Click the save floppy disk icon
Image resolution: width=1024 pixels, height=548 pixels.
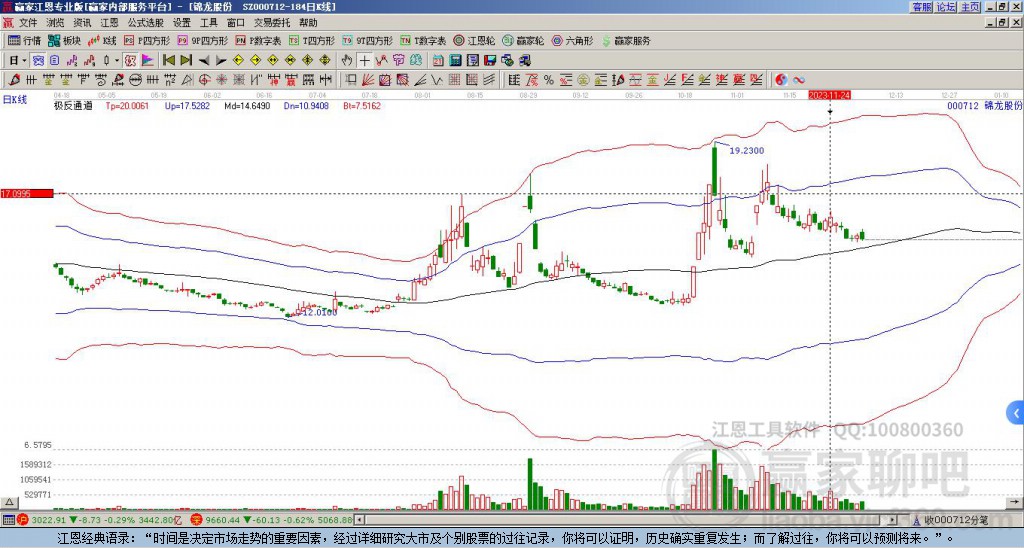(490, 60)
